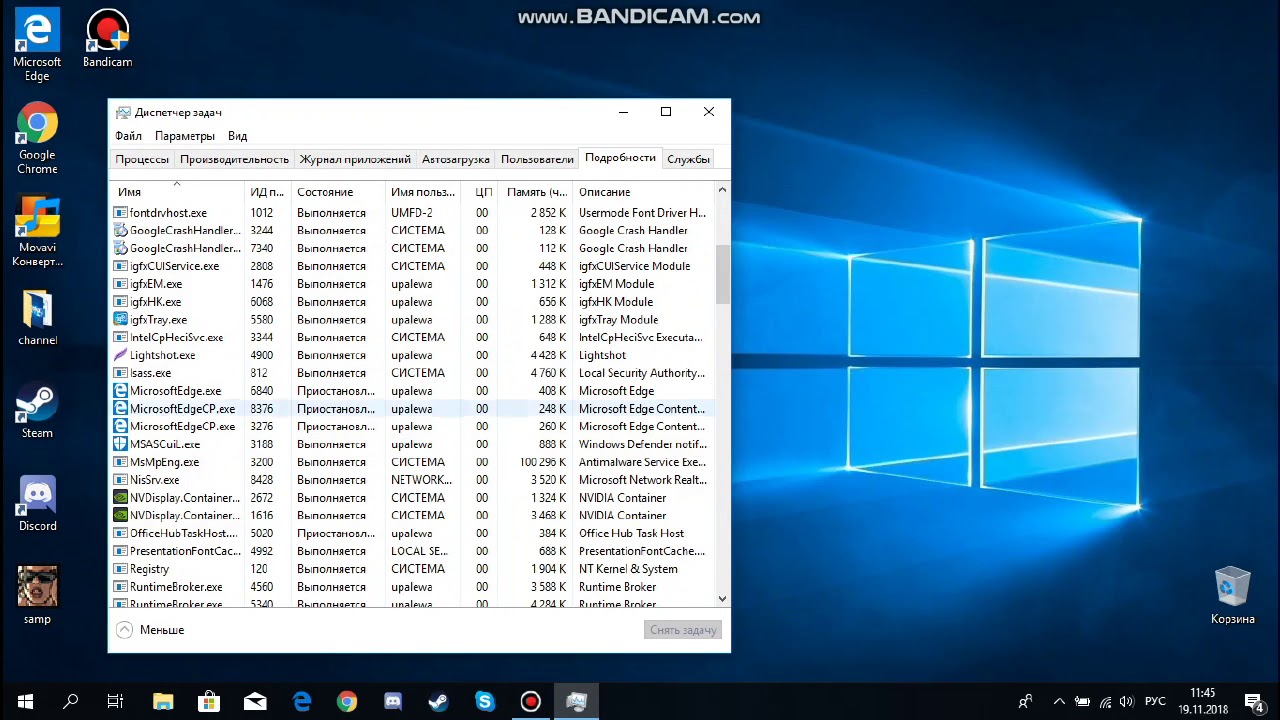Image resolution: width=1280 pixels, height=720 pixels.
Task: Select the PresentationFontCache process row
Action: click(411, 551)
